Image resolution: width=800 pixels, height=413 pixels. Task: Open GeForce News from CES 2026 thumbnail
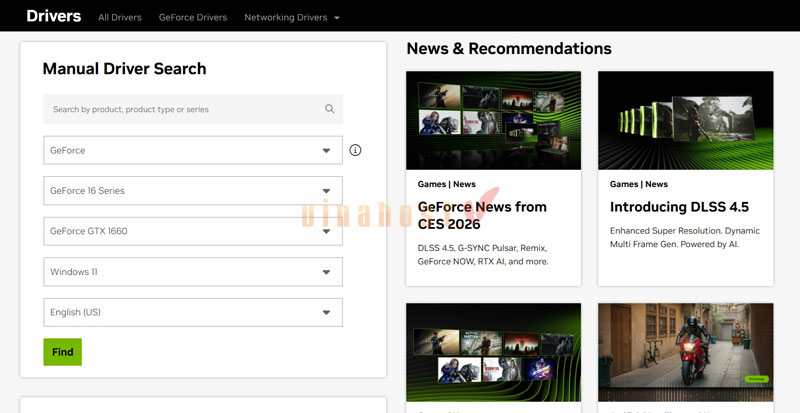point(493,120)
